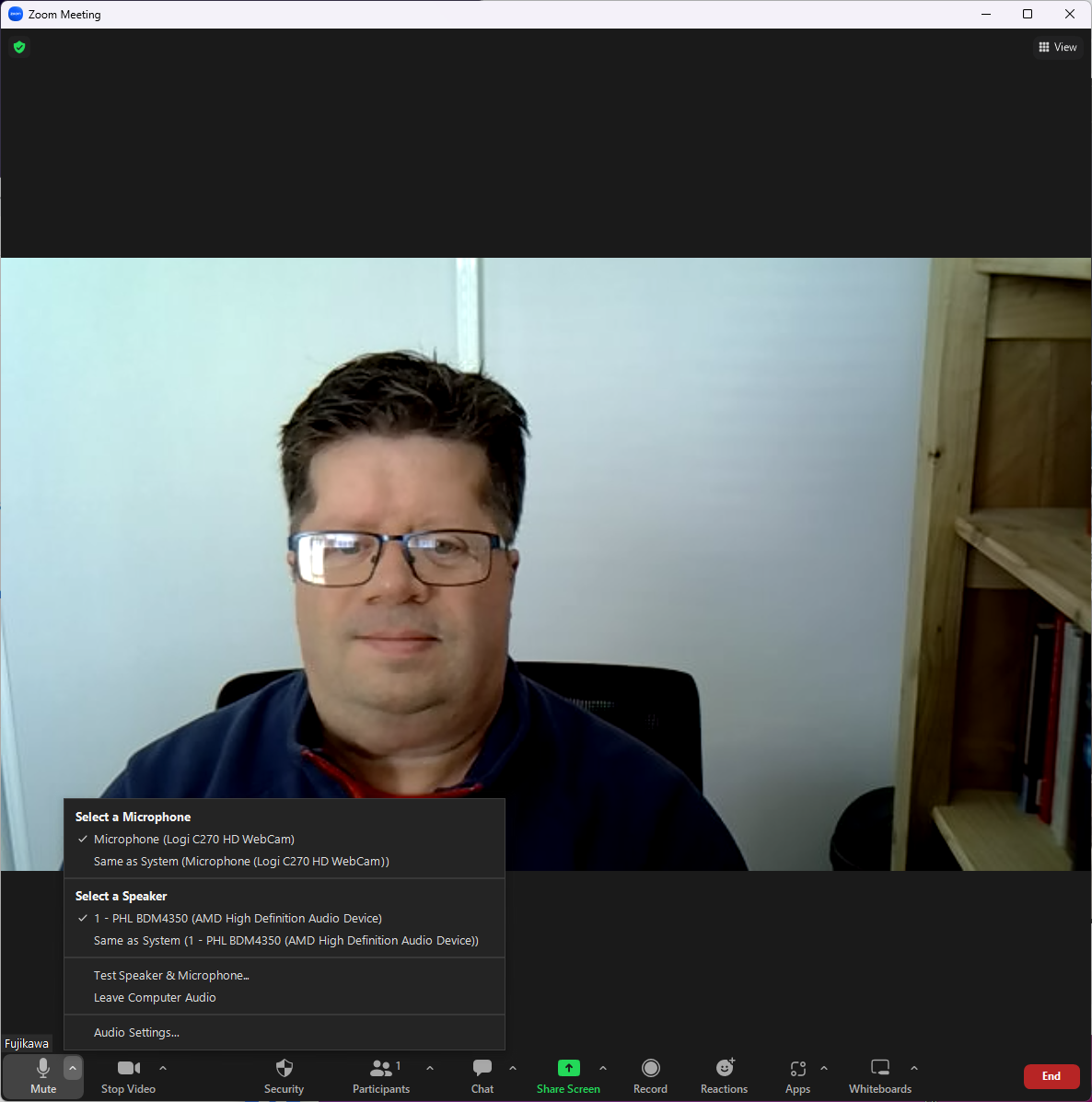1092x1102 pixels.
Task: Open Whiteboards from the toolbar
Action: pyautogui.click(x=880, y=1069)
